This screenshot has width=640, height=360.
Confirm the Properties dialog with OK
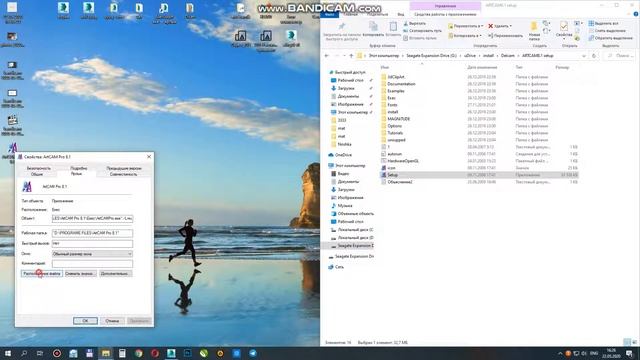85,321
